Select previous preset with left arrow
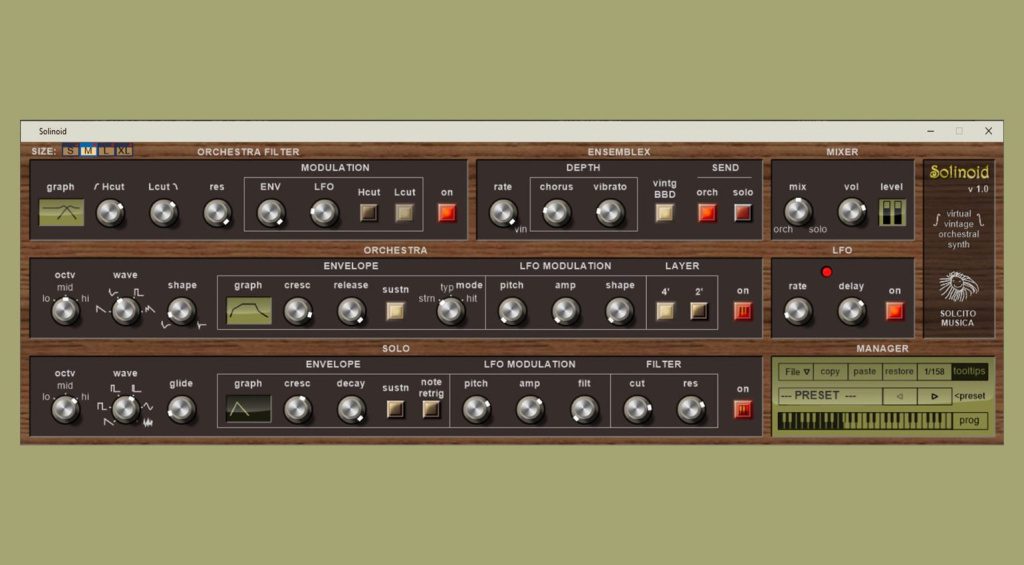Viewport: 1024px width, 565px height. (x=900, y=396)
